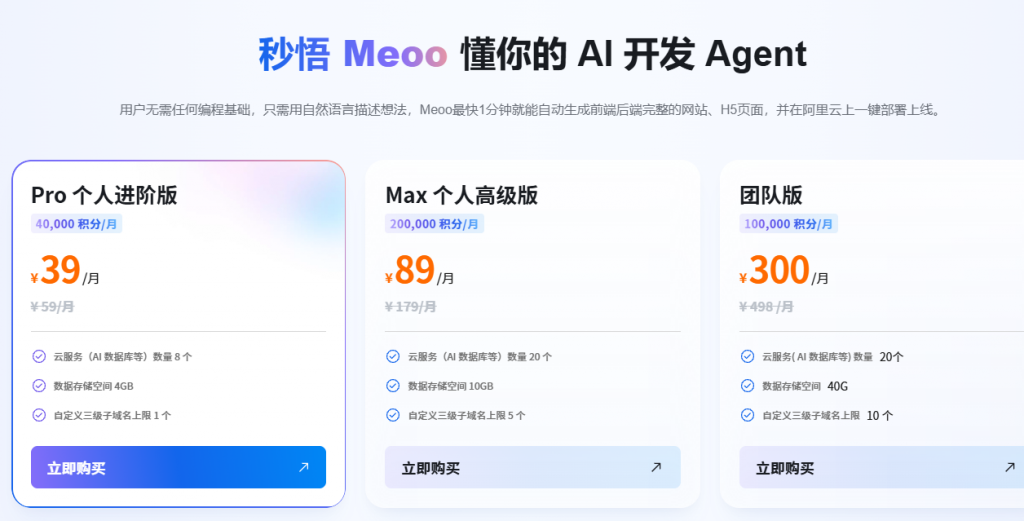Select the Max 个人高级版 card title
This screenshot has width=1024, height=521.
462,195
